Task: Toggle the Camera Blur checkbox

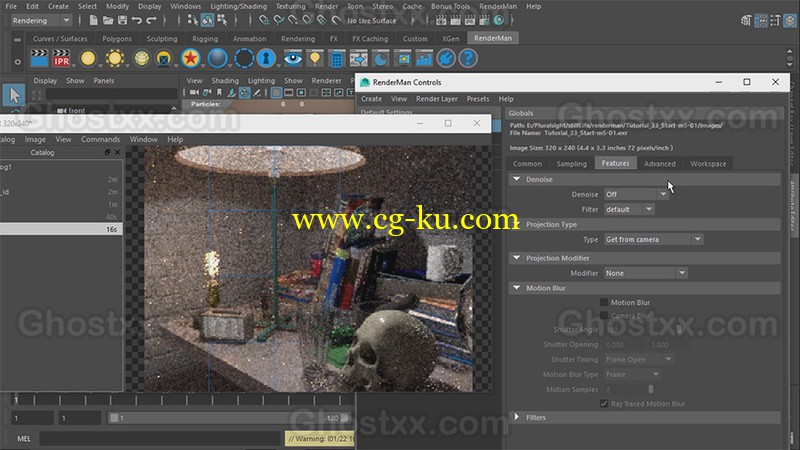Action: coord(604,316)
